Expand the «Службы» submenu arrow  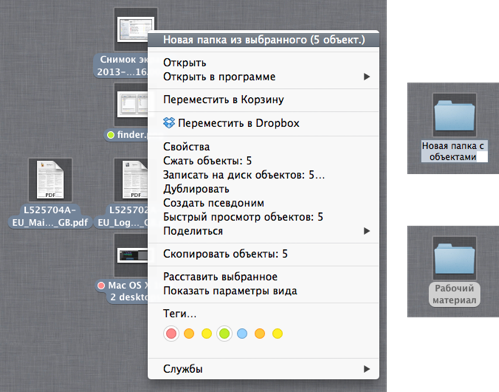367,369
